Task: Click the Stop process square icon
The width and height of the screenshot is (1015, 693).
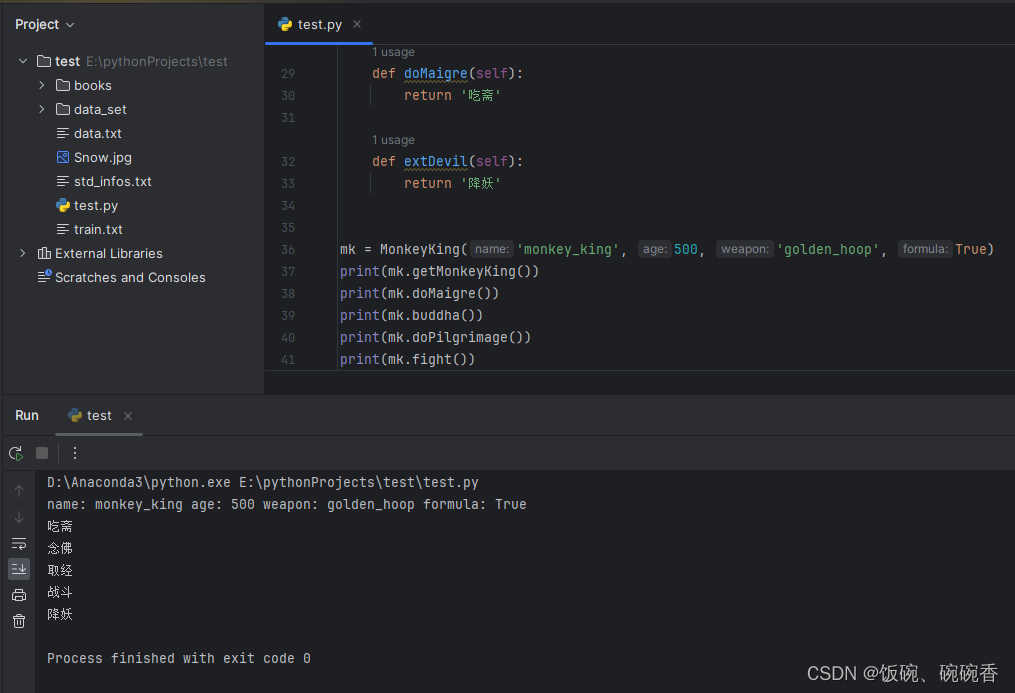Action: point(42,453)
